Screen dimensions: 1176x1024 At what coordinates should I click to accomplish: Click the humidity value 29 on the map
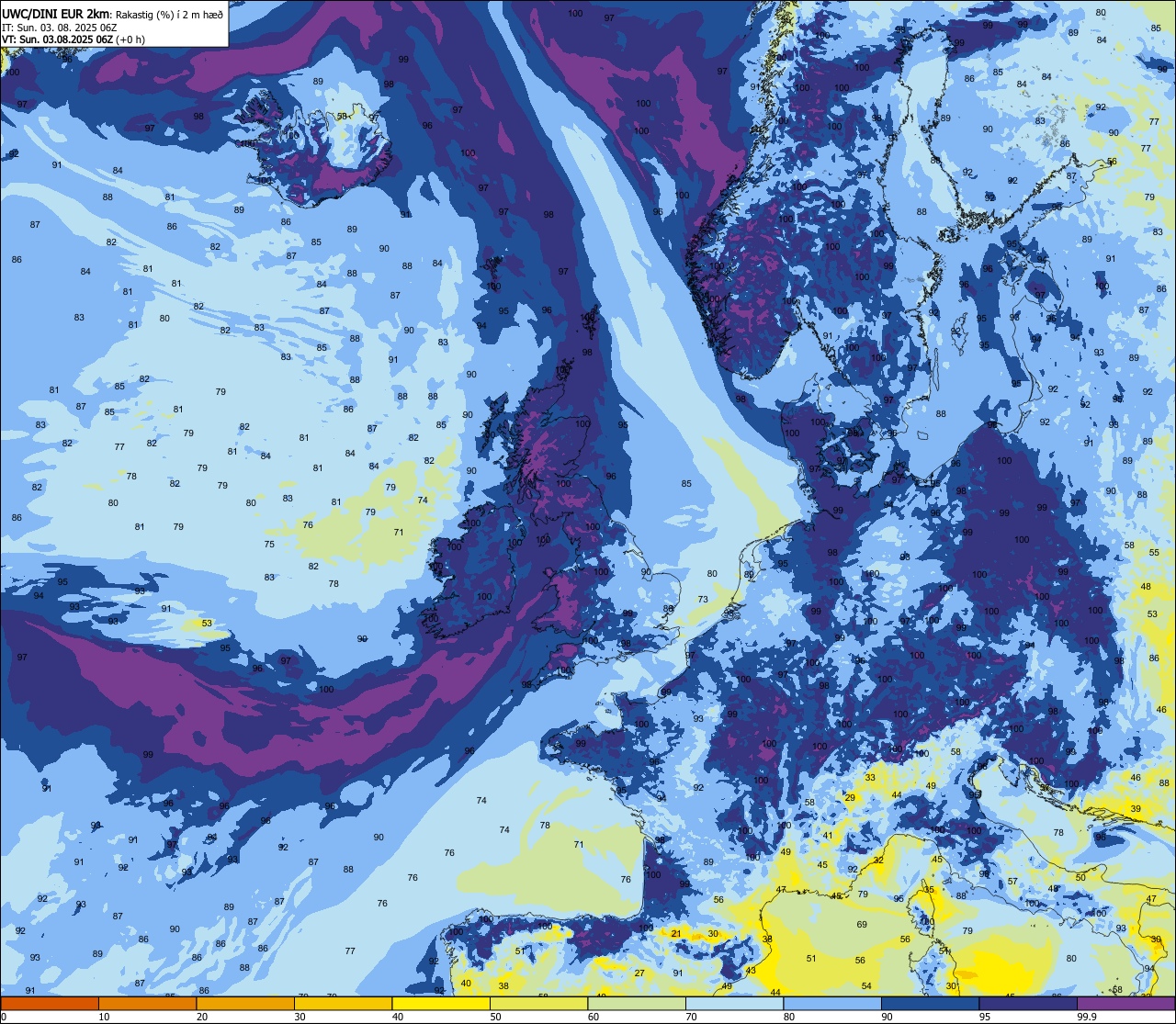(x=850, y=797)
